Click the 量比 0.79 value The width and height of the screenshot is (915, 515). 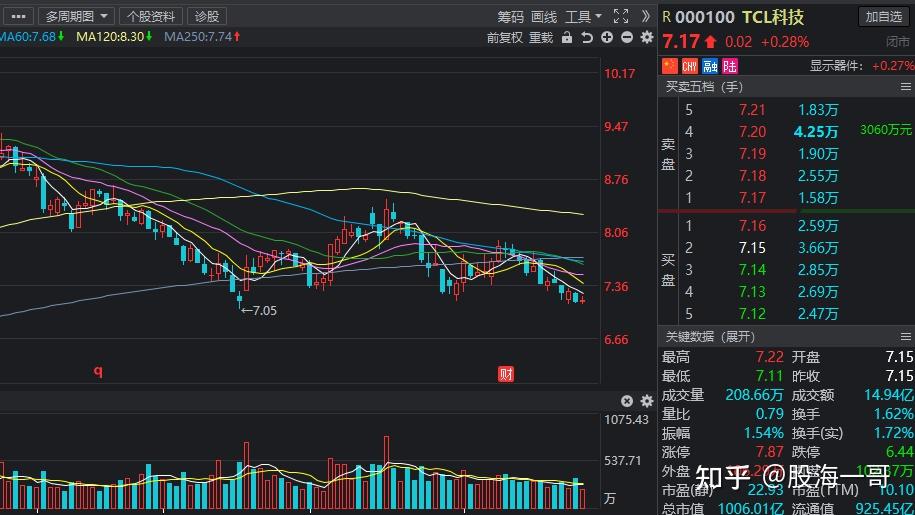(x=769, y=414)
